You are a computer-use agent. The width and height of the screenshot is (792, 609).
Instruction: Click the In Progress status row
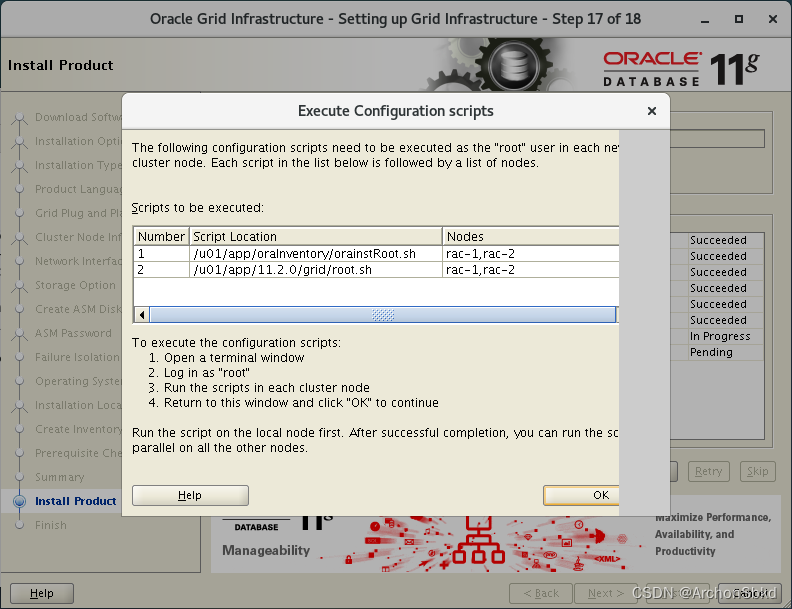tap(719, 336)
